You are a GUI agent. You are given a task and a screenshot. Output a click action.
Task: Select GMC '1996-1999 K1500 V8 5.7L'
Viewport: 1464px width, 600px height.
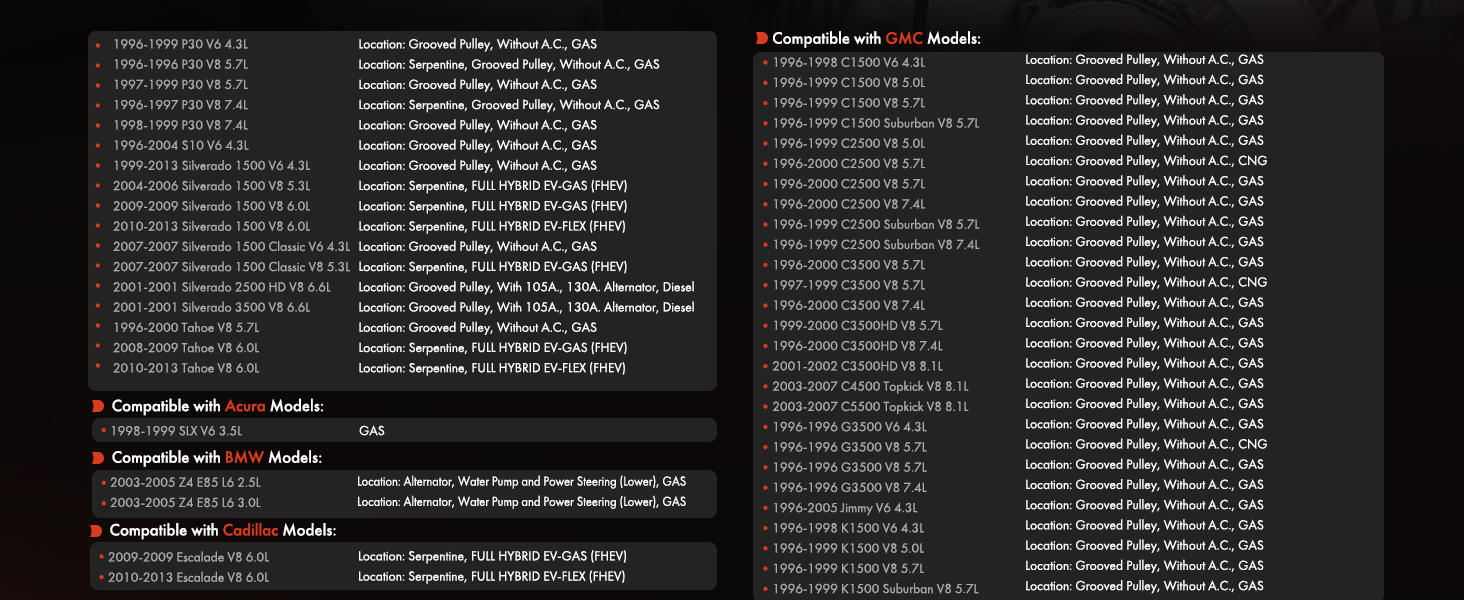pos(848,569)
